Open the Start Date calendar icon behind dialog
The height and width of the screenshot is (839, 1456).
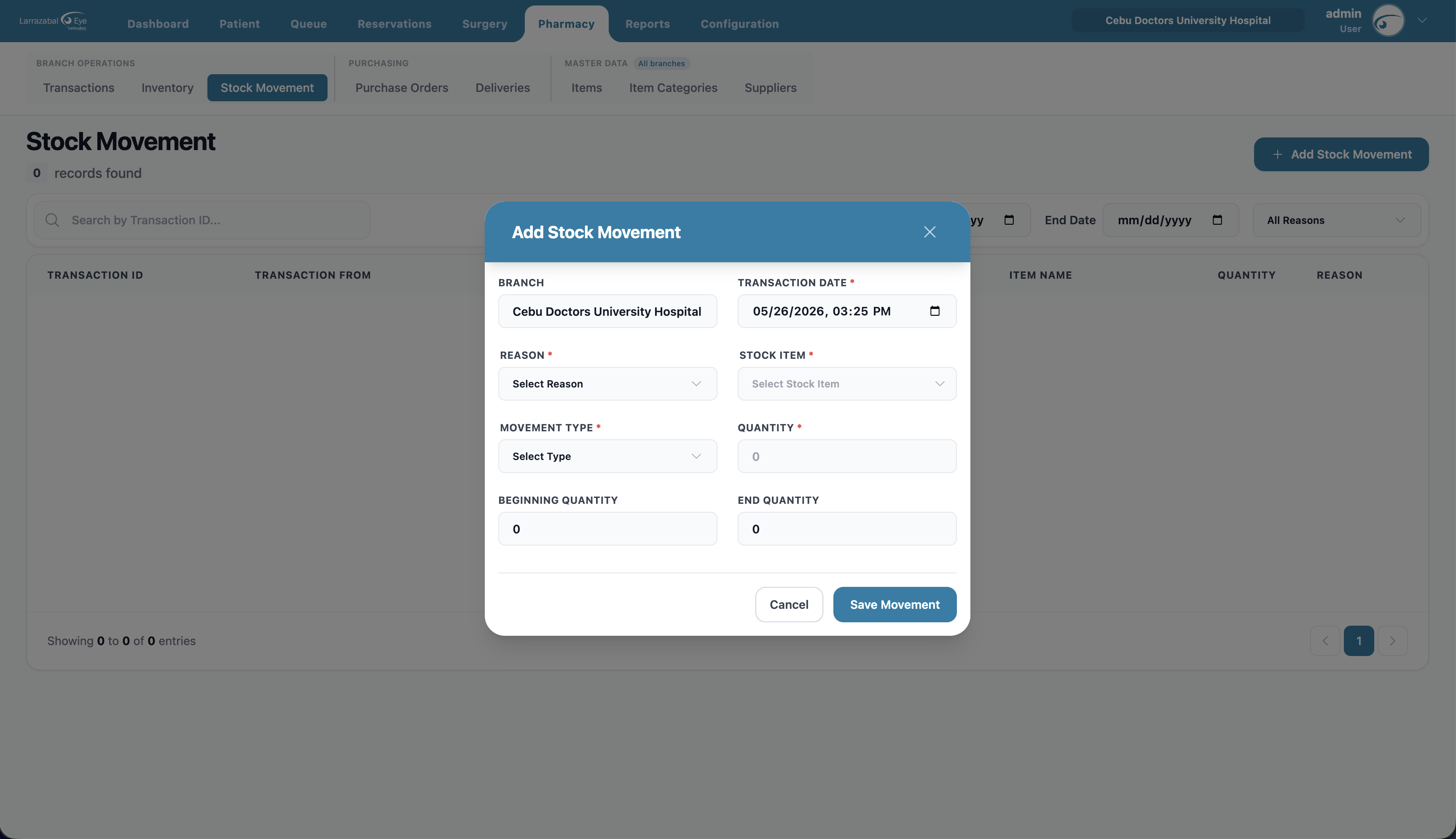tap(1009, 220)
